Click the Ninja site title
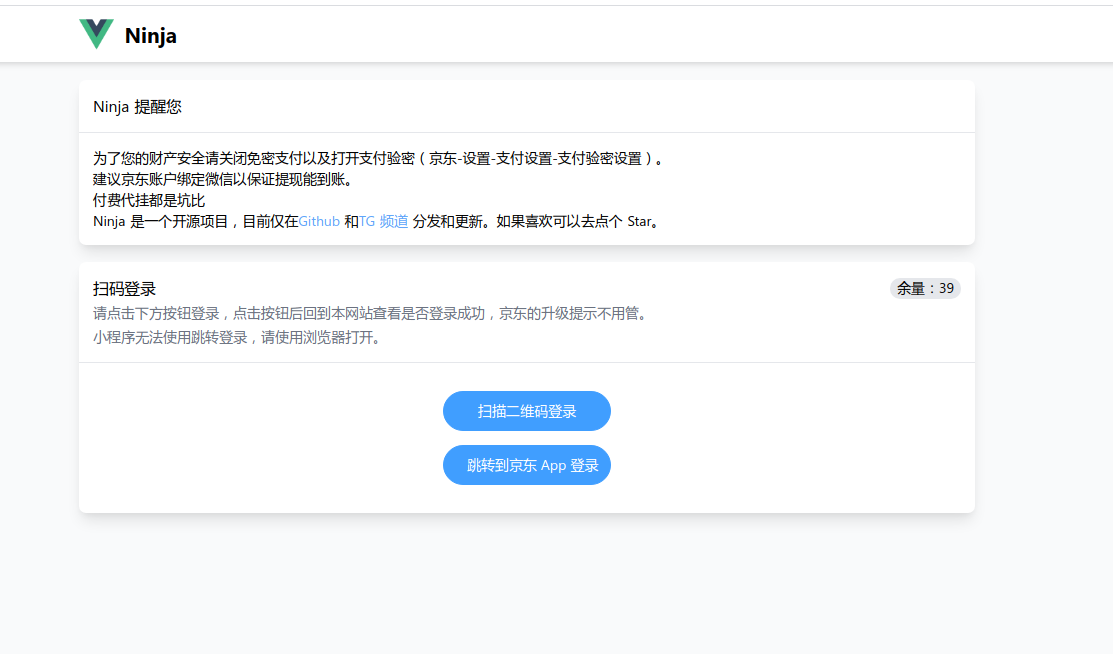 pyautogui.click(x=150, y=36)
